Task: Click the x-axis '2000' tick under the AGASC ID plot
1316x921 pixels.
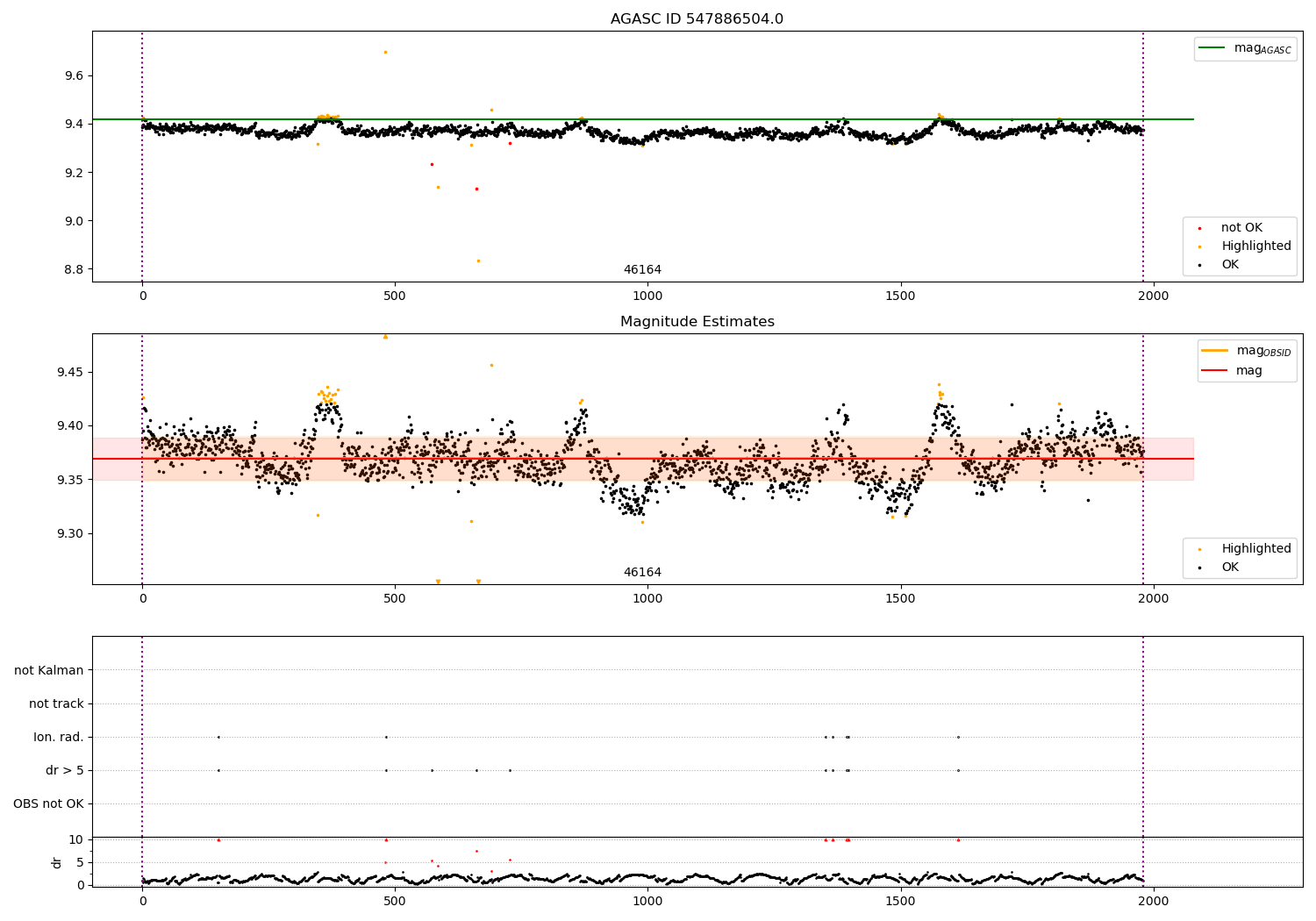Action: pyautogui.click(x=1153, y=296)
